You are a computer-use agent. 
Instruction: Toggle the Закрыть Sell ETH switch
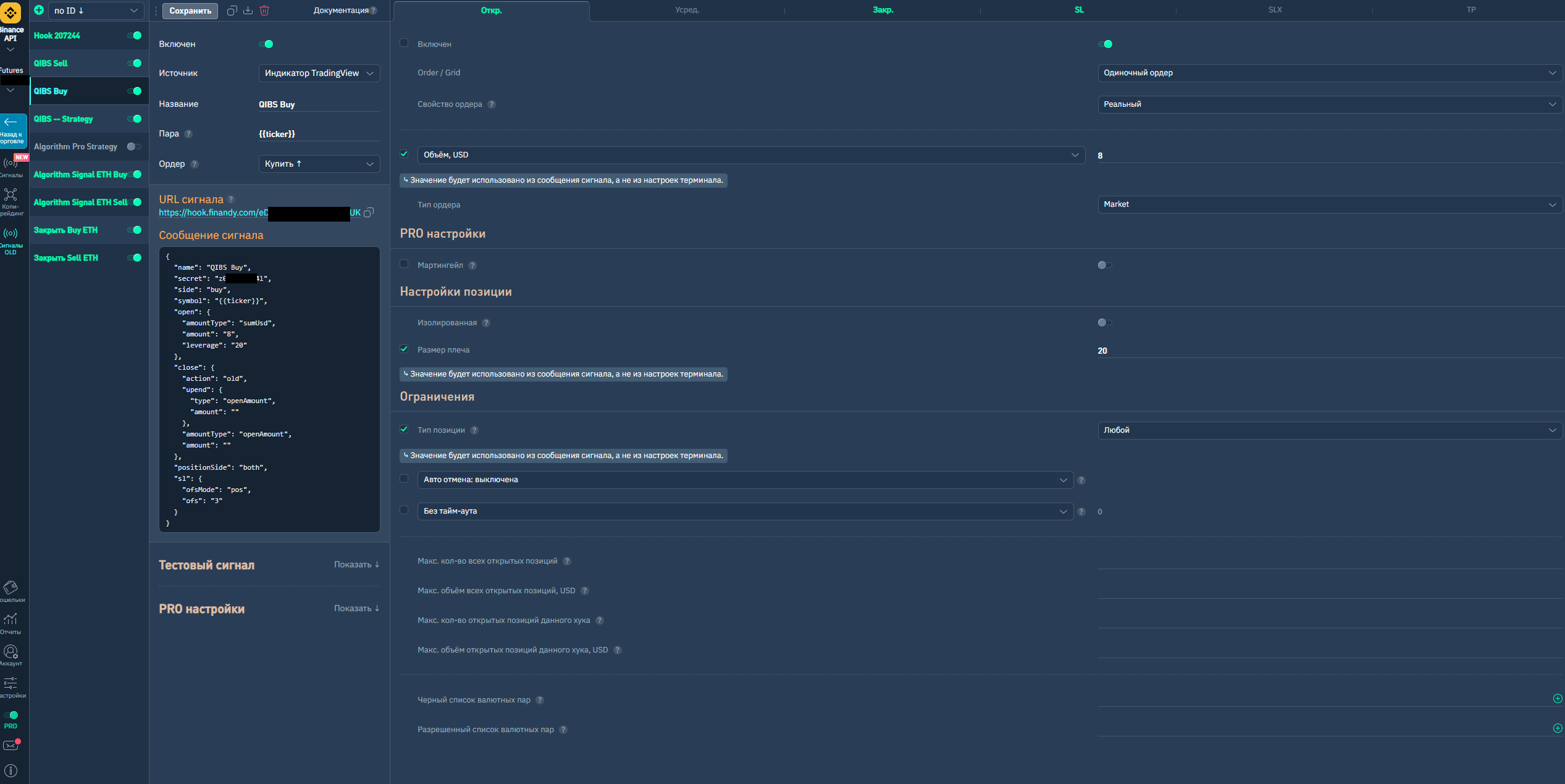click(x=135, y=258)
